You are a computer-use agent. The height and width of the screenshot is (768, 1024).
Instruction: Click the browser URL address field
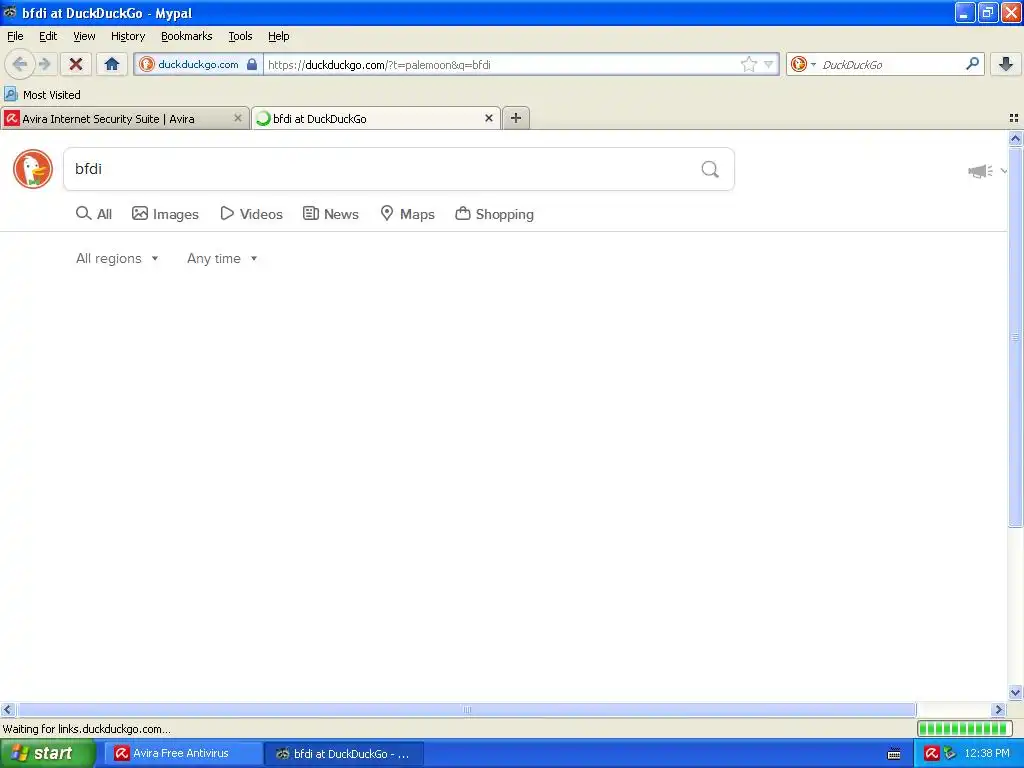(x=502, y=64)
